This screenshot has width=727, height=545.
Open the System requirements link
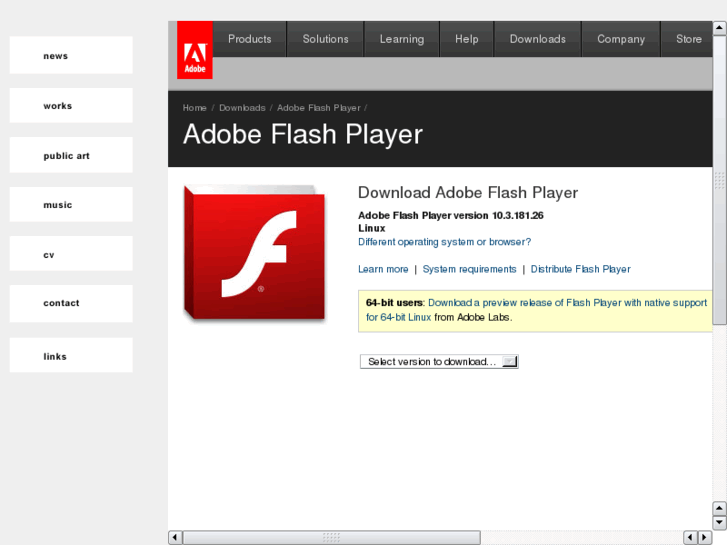coord(469,269)
